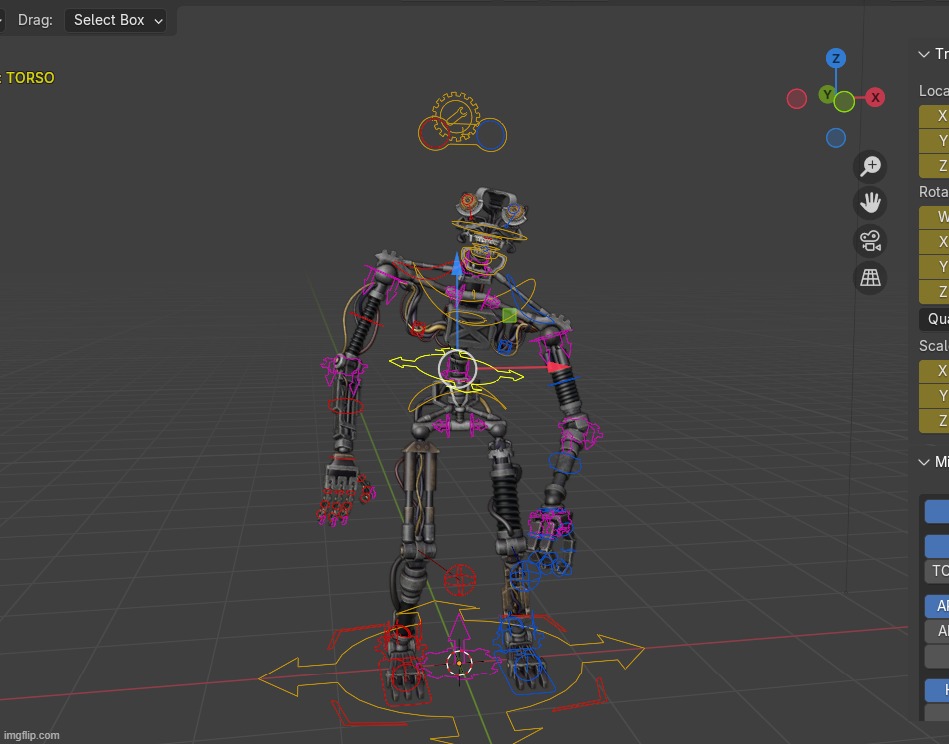Click the green Y axis on navigation gizmo

tap(827, 94)
